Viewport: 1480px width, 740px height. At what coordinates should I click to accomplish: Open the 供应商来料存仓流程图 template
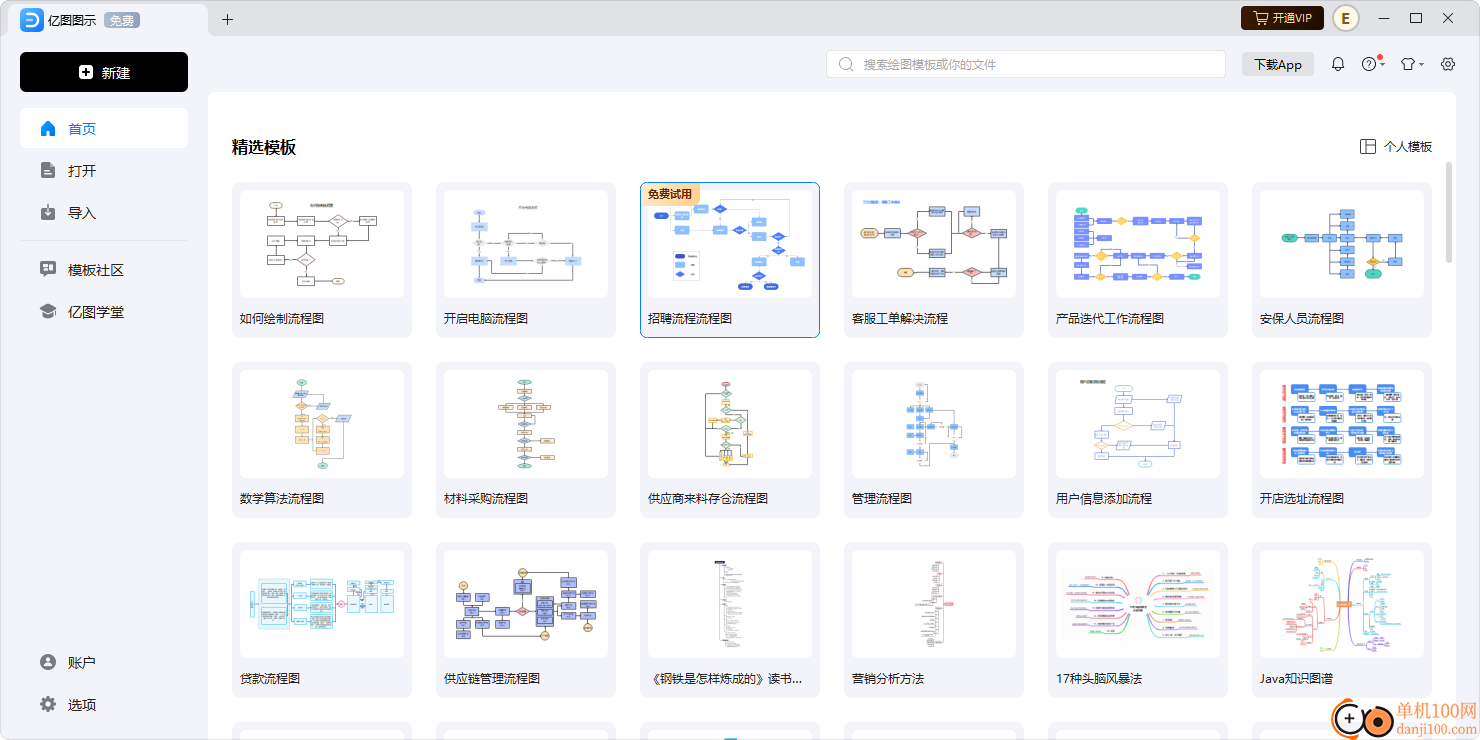coord(730,440)
